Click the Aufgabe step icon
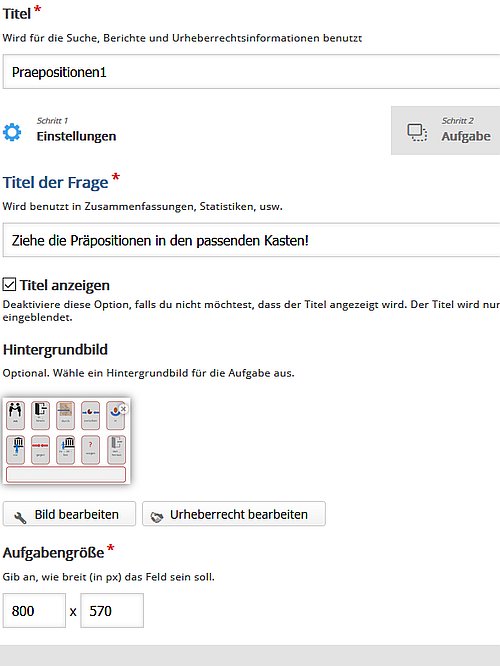The image size is (500, 666). pyautogui.click(x=417, y=132)
